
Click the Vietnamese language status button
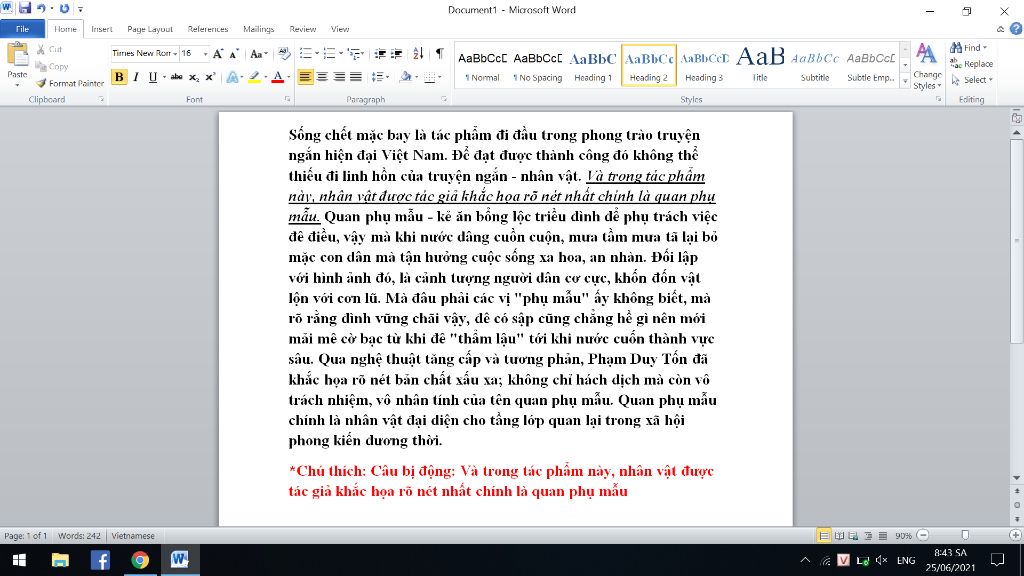click(133, 536)
